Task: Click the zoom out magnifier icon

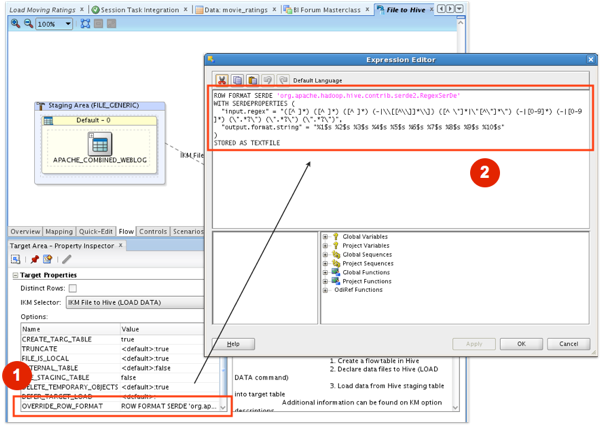Action: click(x=28, y=24)
